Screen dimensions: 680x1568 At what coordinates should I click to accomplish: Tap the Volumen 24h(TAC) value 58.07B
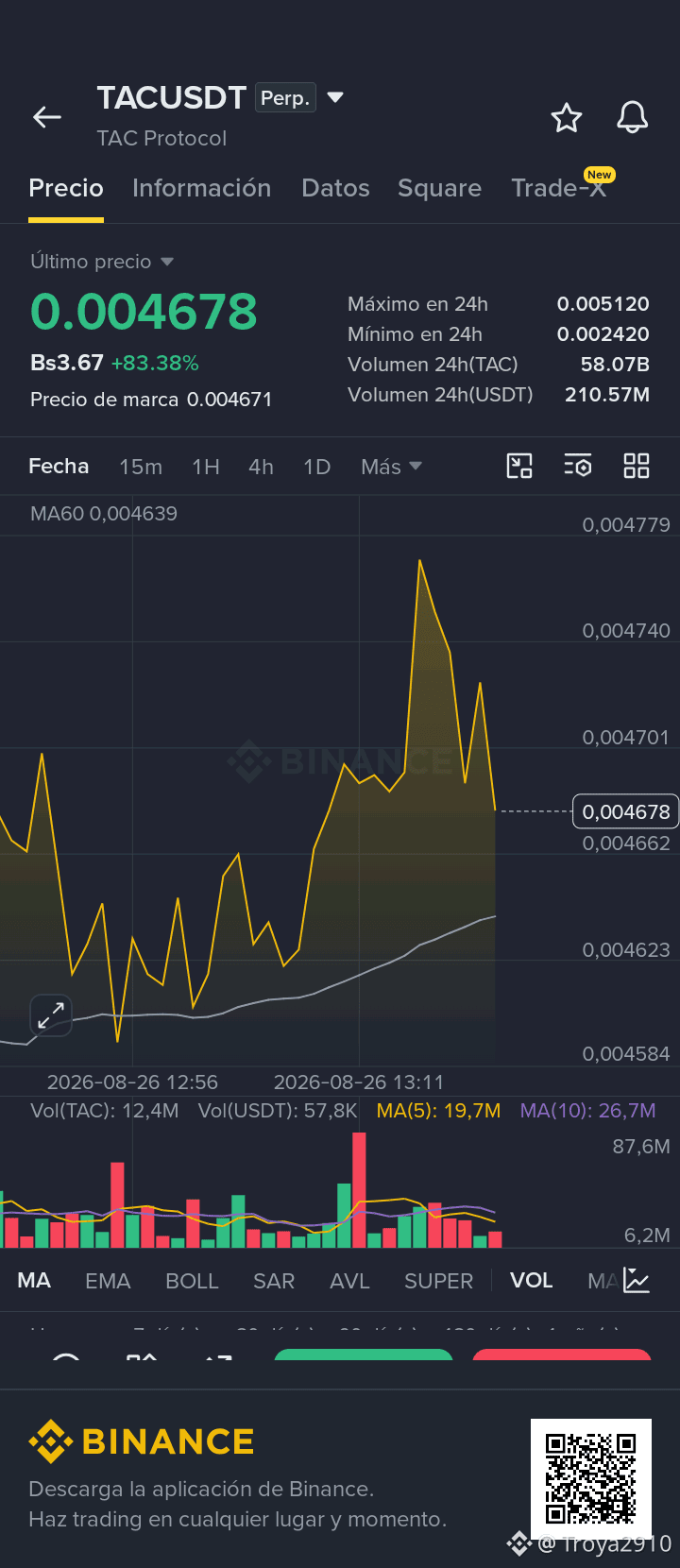(615, 365)
